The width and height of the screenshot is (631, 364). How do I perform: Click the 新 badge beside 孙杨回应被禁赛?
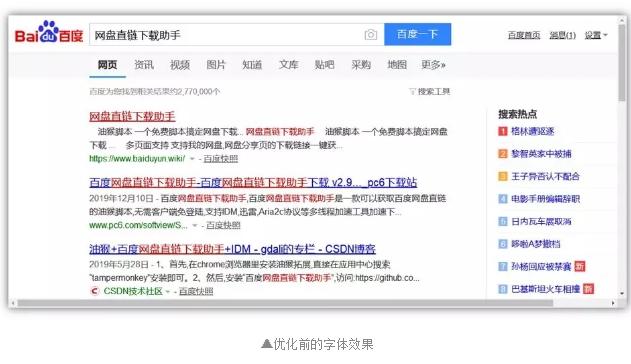click(x=580, y=266)
